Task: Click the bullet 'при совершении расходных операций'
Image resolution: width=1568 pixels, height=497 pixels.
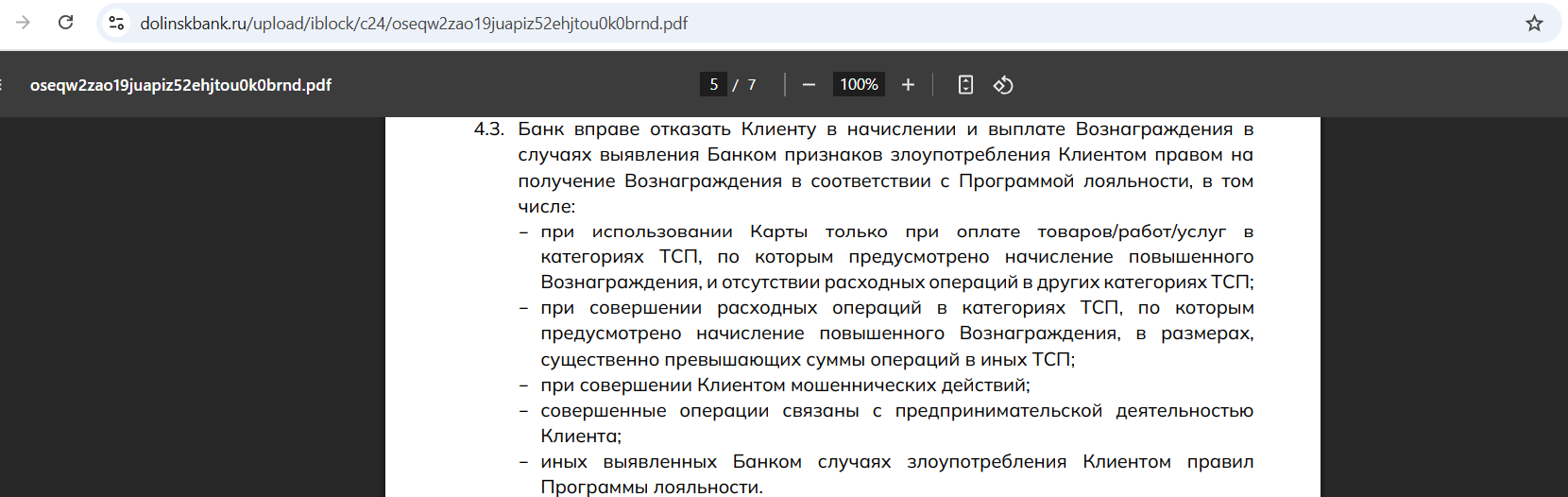Action: (897, 308)
